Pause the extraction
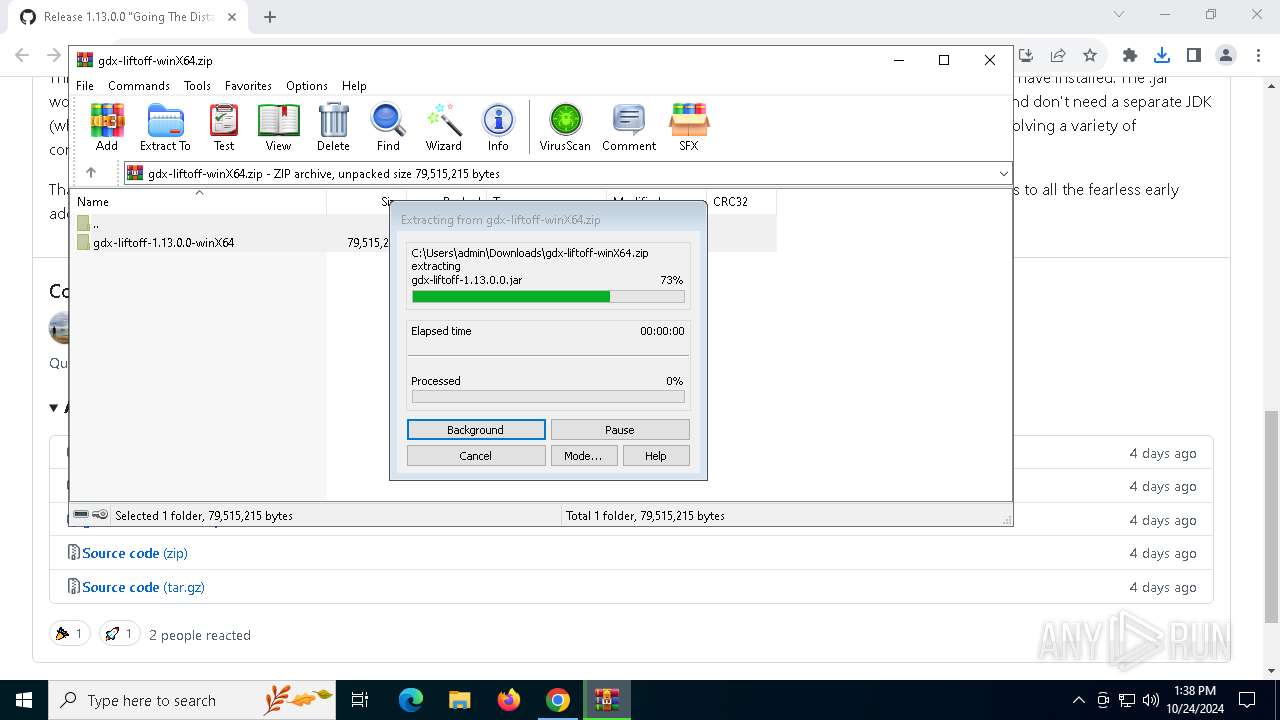 (x=620, y=429)
